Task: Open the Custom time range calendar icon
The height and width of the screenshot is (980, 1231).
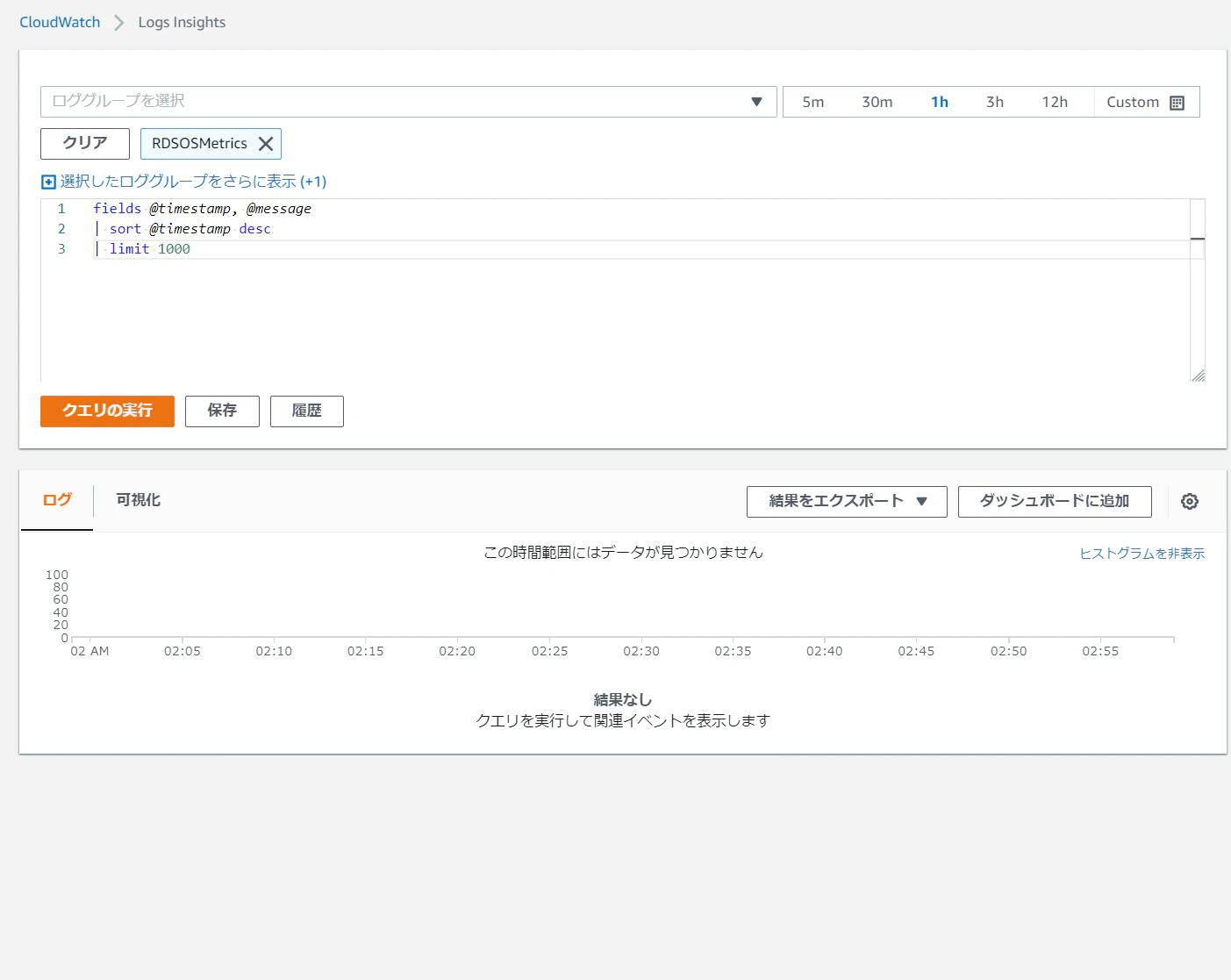Action: pyautogui.click(x=1177, y=103)
